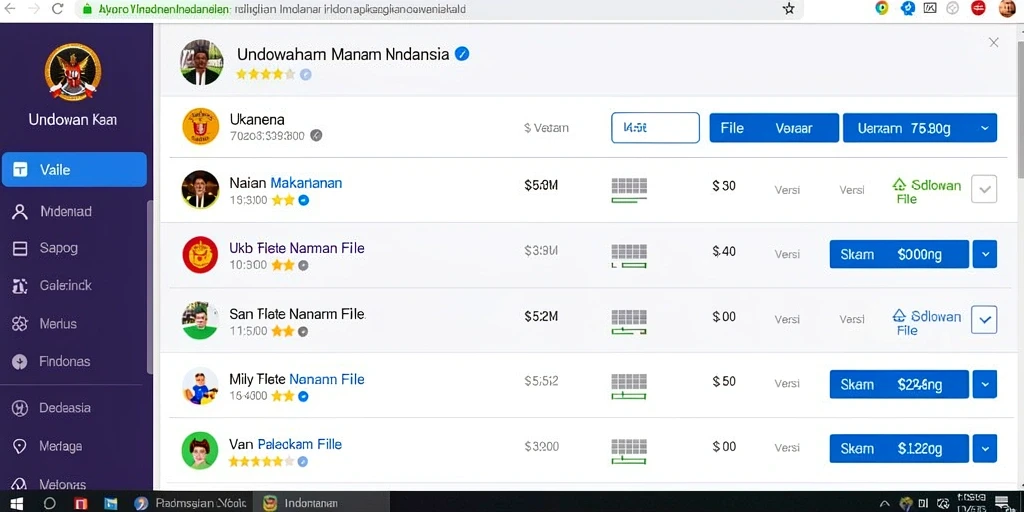Toggle checked box in San Flete Nanarm File row
Image resolution: width=1024 pixels, height=512 pixels.
[x=984, y=320]
